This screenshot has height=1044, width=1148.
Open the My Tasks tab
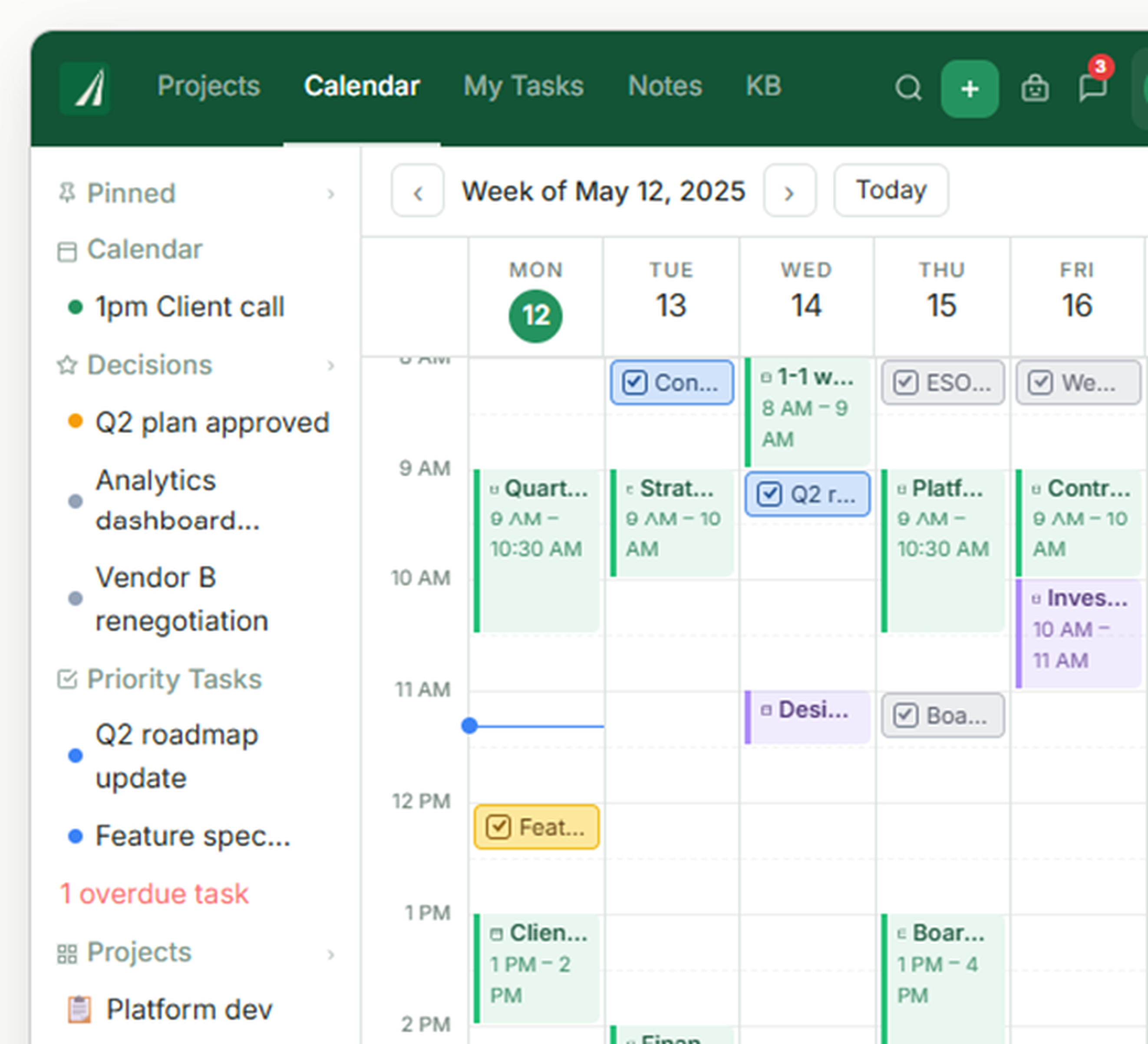(523, 86)
